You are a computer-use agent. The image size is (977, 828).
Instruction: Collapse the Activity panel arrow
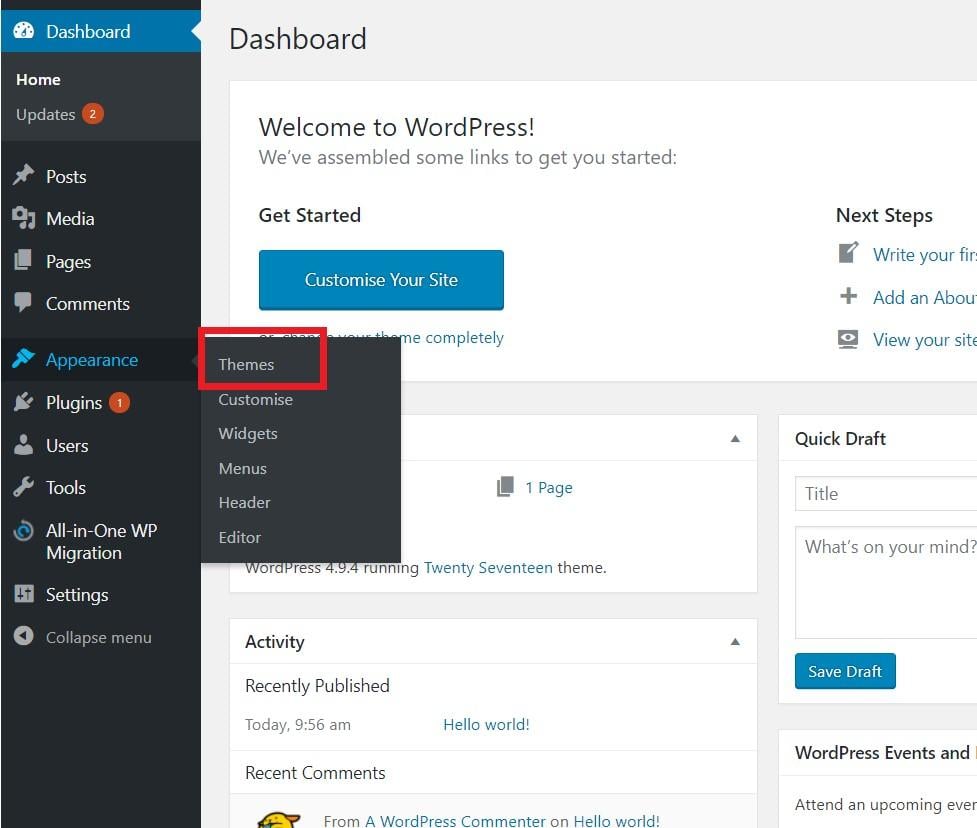735,642
